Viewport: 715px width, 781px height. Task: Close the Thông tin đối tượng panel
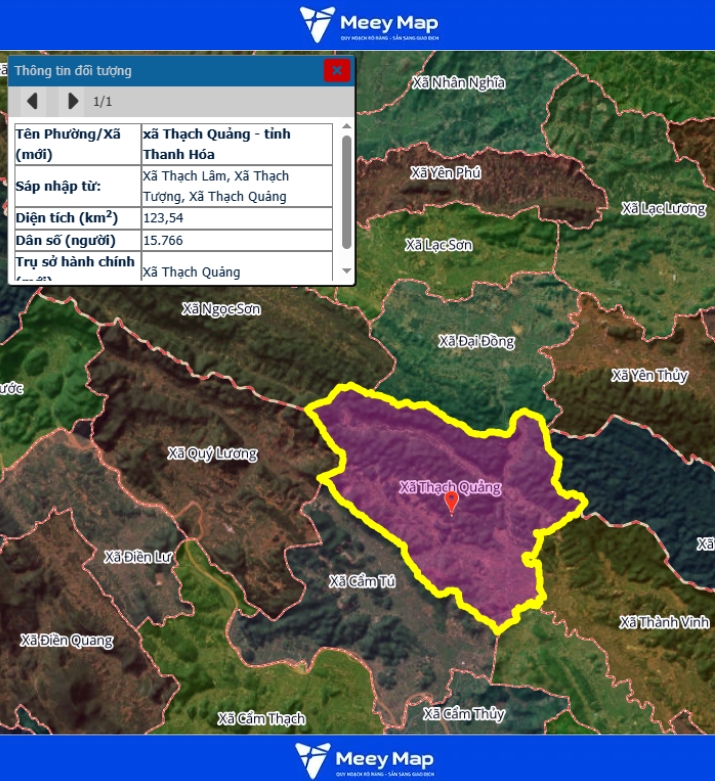(336, 70)
